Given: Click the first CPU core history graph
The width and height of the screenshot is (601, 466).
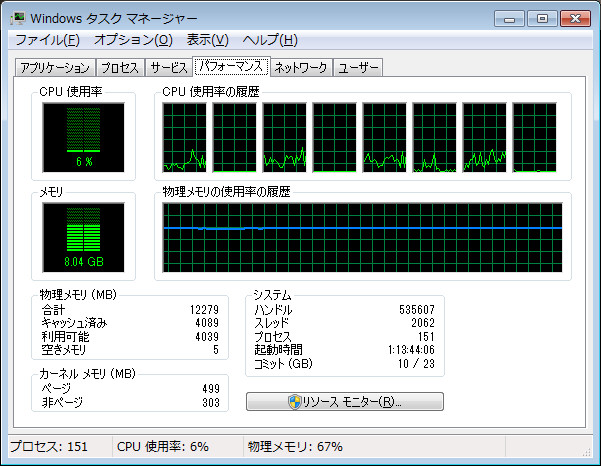Looking at the screenshot, I should pyautogui.click(x=184, y=137).
